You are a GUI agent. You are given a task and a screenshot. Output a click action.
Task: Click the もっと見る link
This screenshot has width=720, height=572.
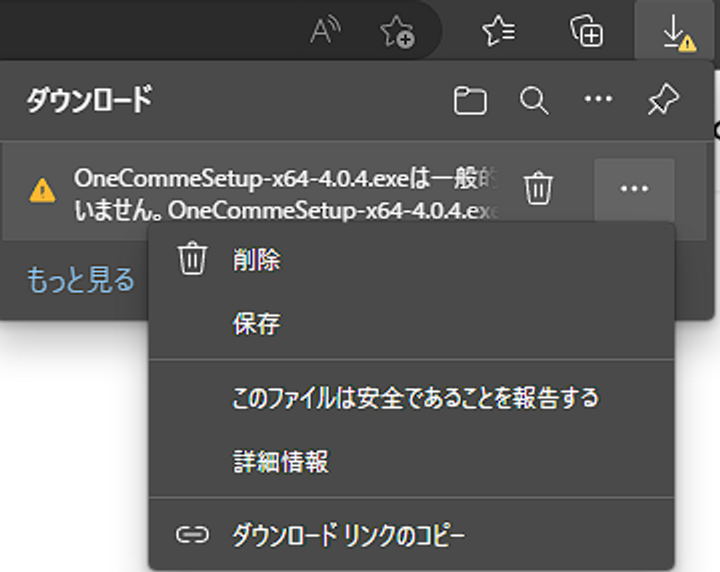80,280
